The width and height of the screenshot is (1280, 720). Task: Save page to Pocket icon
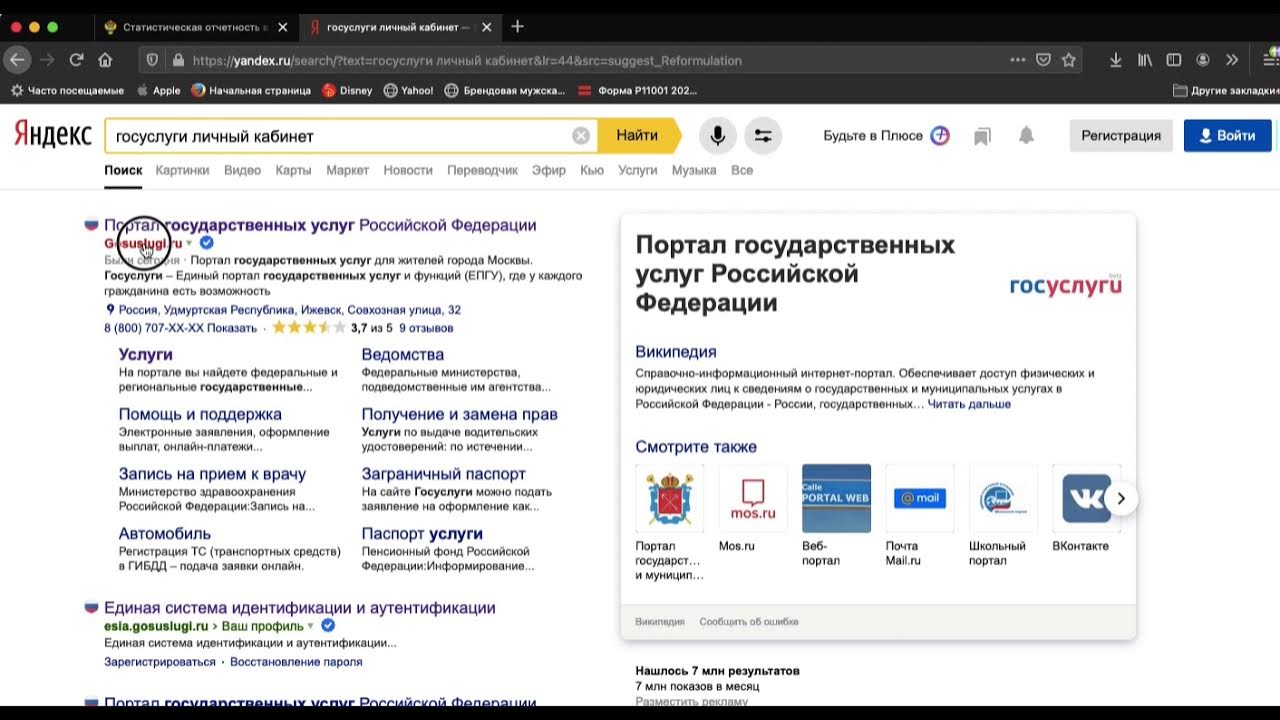[1043, 60]
